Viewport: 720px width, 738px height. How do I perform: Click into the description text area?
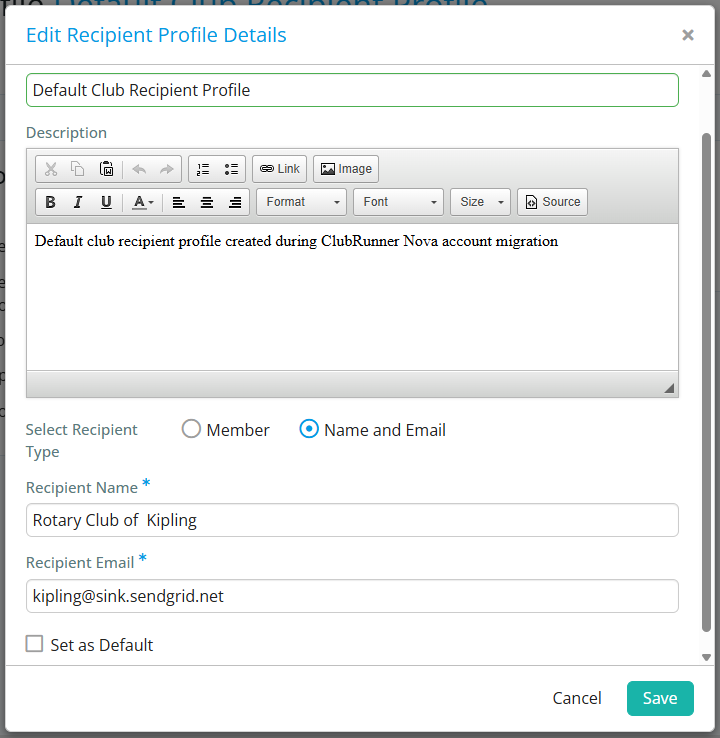point(352,297)
